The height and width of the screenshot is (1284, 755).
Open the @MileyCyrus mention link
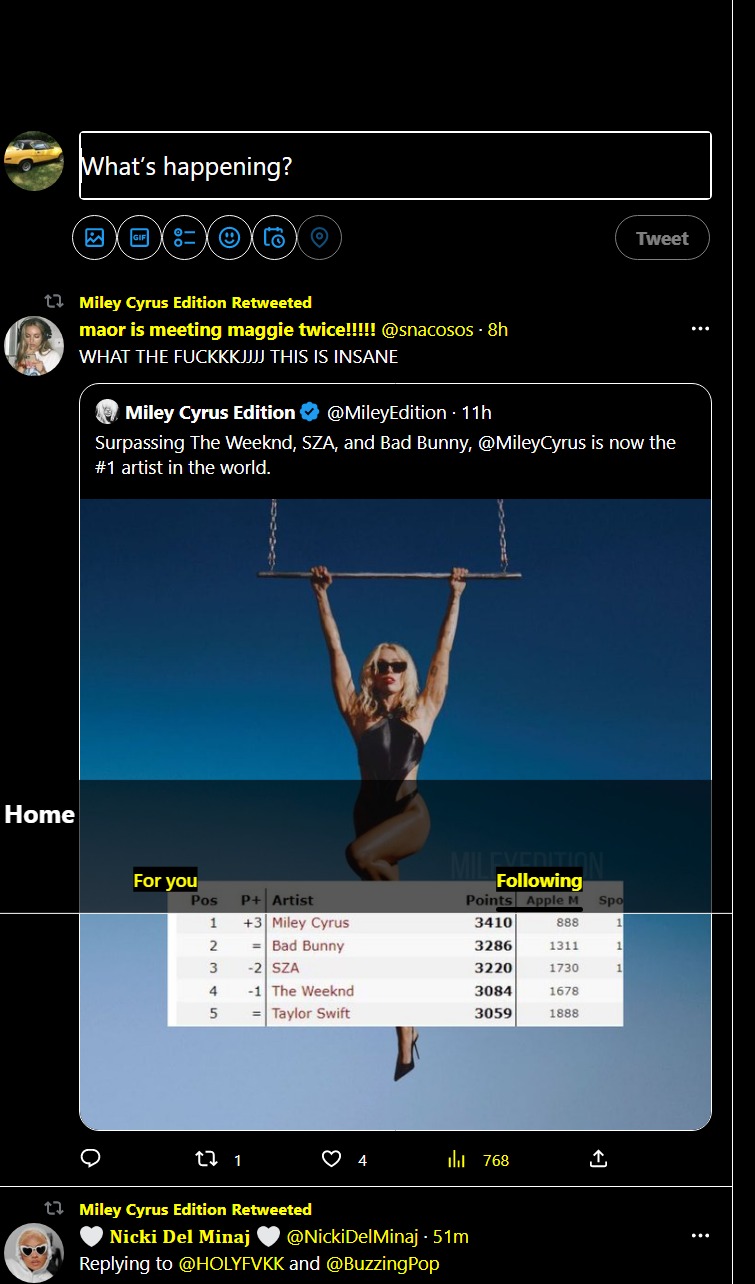pos(539,442)
